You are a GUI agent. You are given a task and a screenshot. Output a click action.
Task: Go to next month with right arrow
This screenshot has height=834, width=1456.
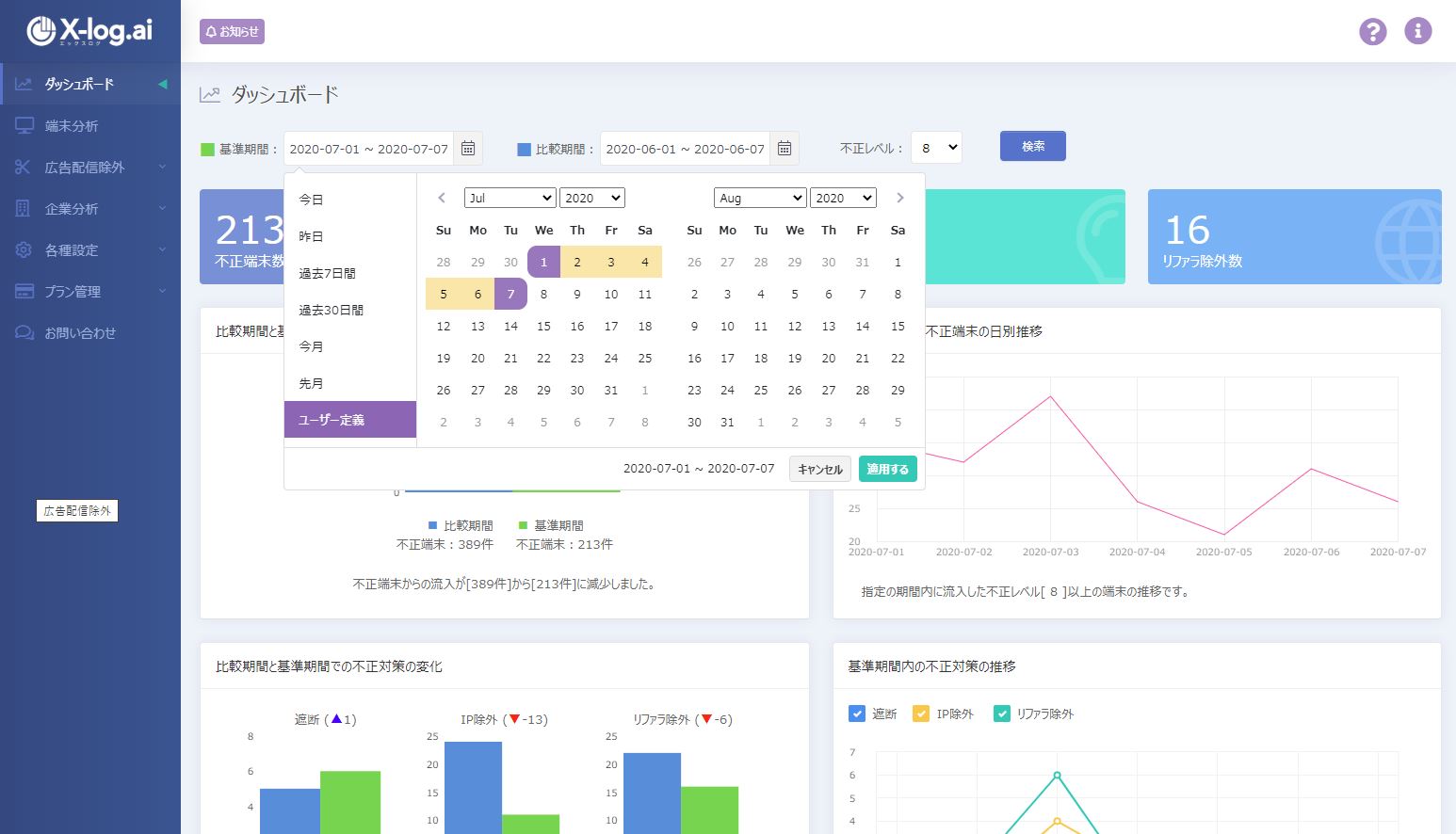[900, 198]
